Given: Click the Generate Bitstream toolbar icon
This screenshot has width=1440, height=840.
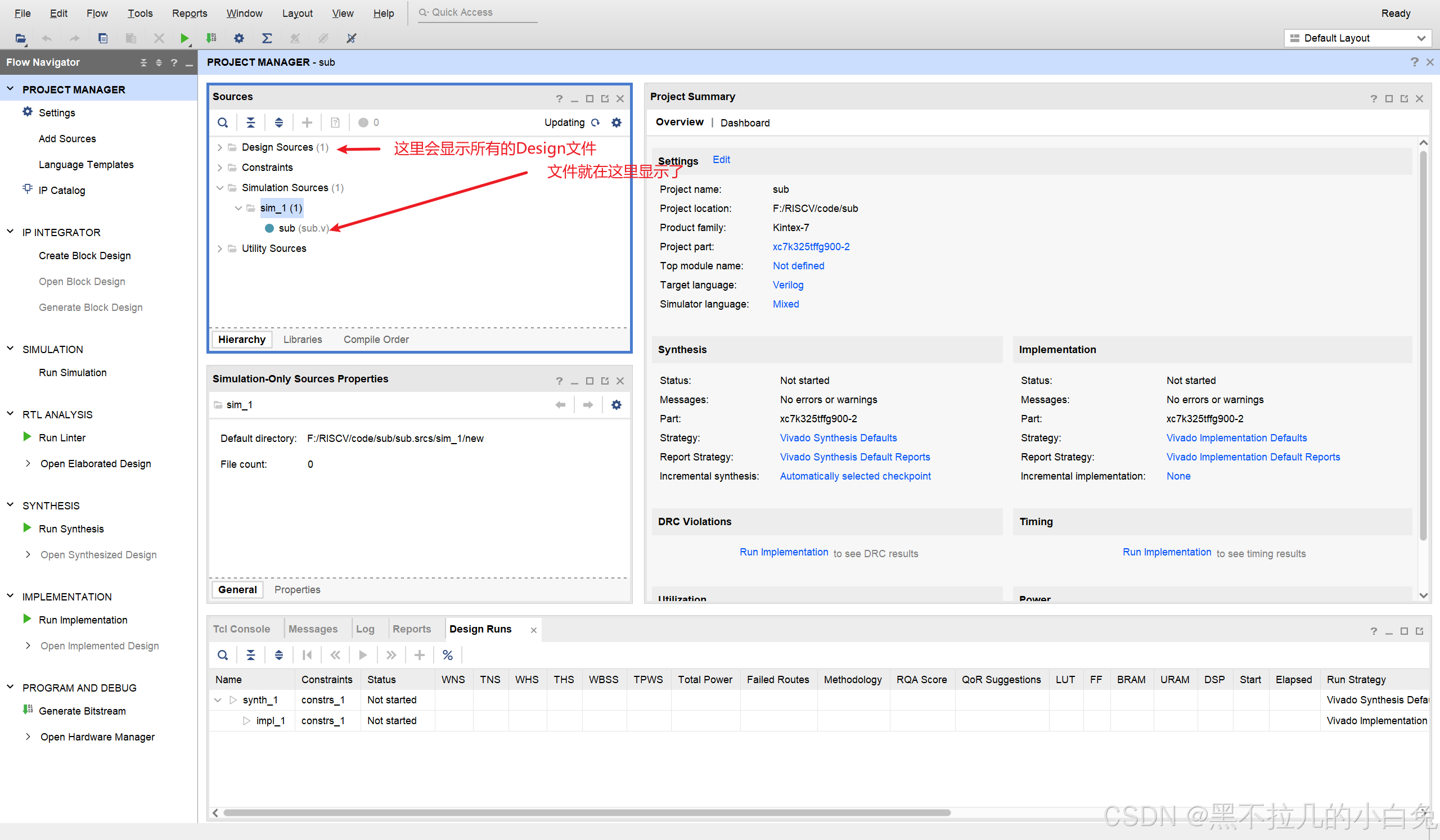Looking at the screenshot, I should pyautogui.click(x=211, y=38).
